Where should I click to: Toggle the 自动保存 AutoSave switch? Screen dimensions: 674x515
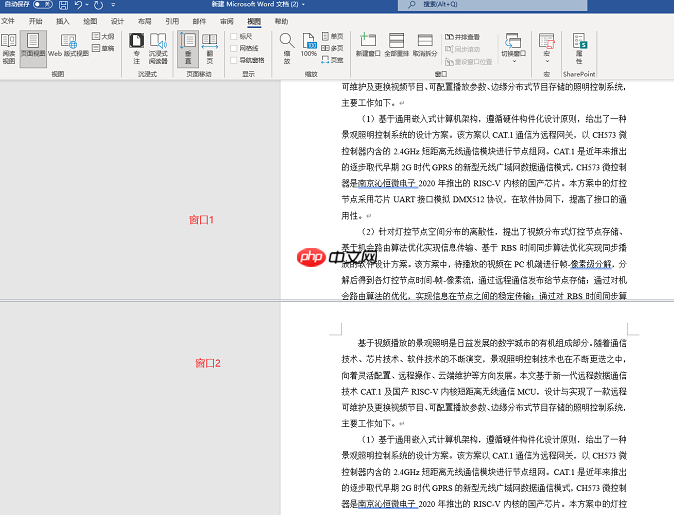(x=43, y=4)
